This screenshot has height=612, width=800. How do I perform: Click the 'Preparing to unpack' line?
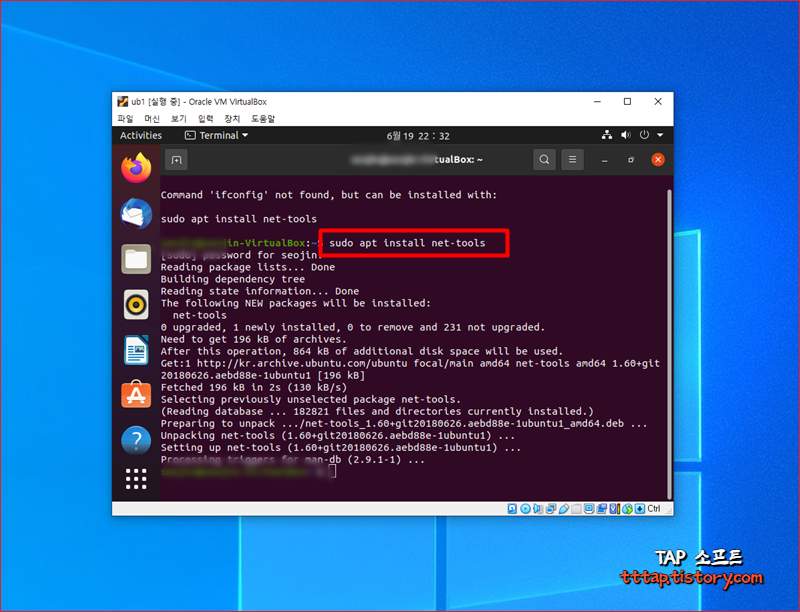pyautogui.click(x=404, y=424)
